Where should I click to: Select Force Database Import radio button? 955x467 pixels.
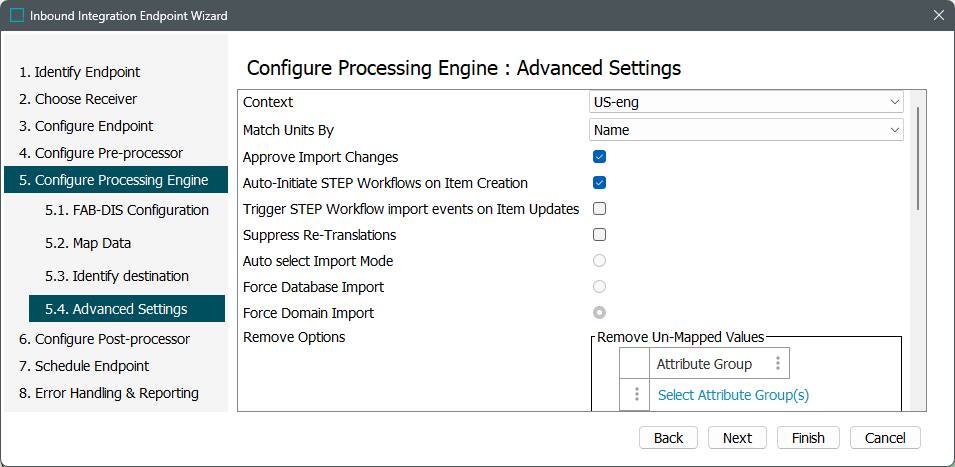click(600, 287)
